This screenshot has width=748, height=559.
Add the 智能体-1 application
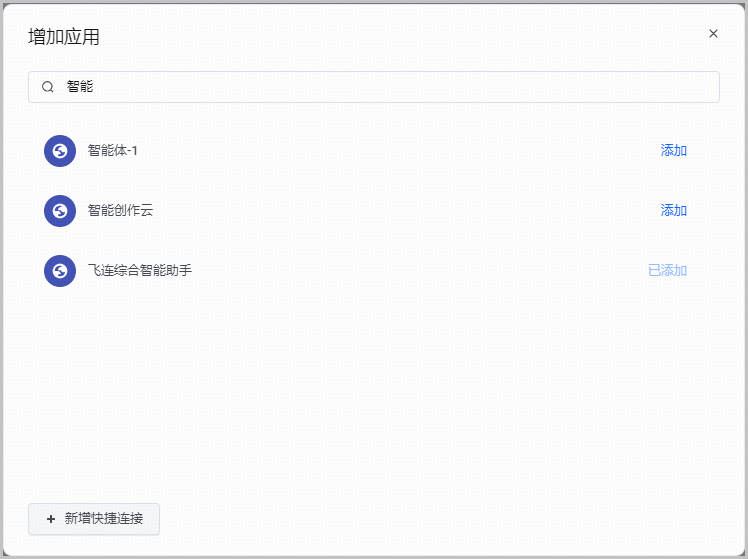[x=674, y=151]
